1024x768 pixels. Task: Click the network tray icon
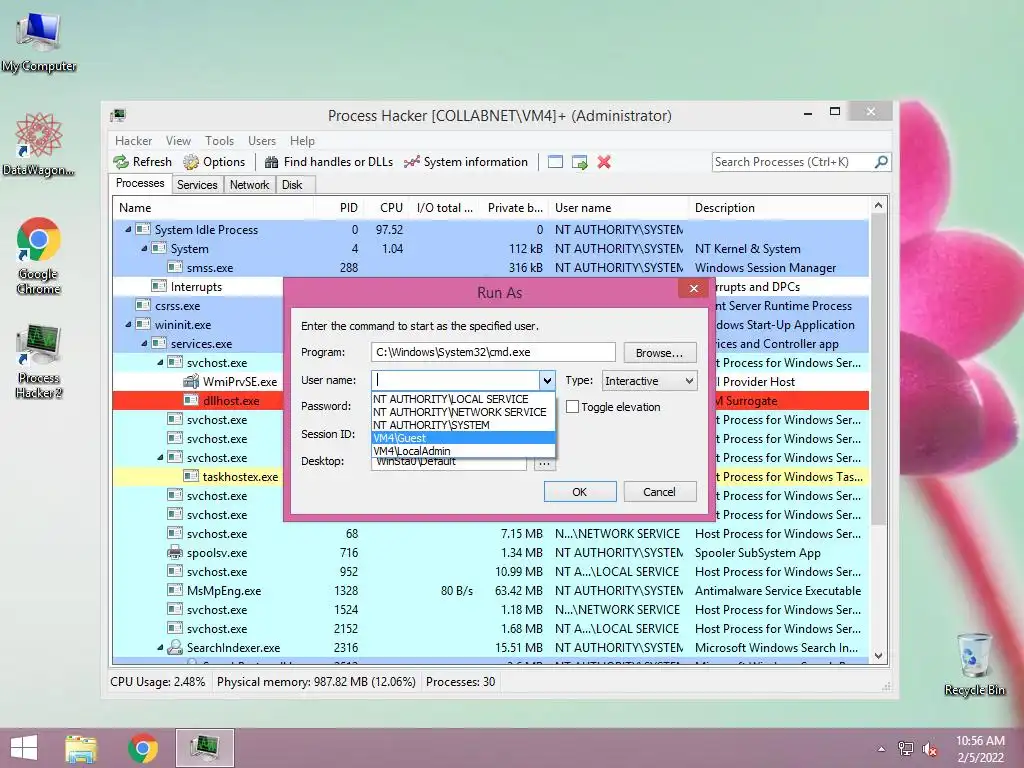point(906,748)
